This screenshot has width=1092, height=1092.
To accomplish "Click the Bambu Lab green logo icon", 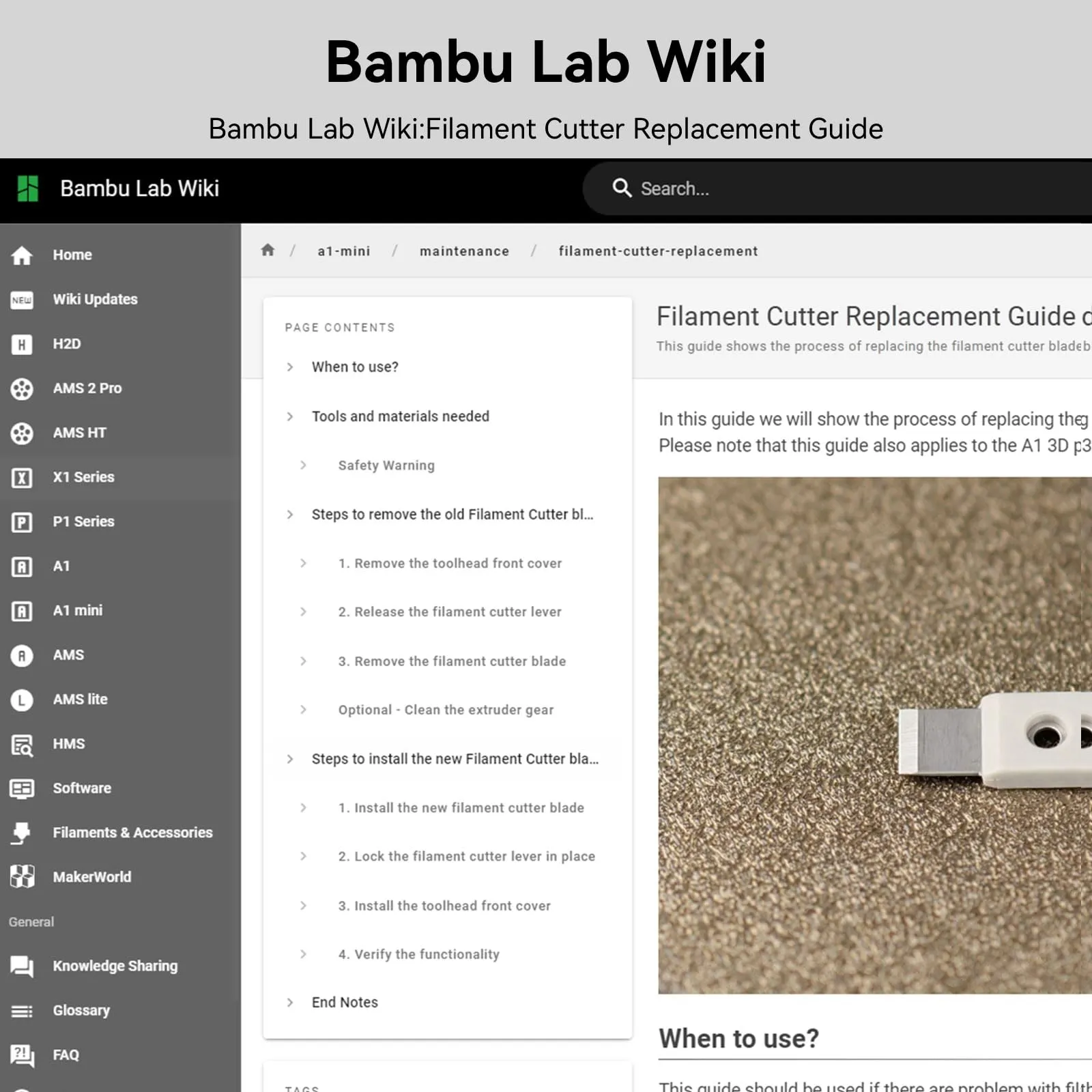I will pos(28,188).
